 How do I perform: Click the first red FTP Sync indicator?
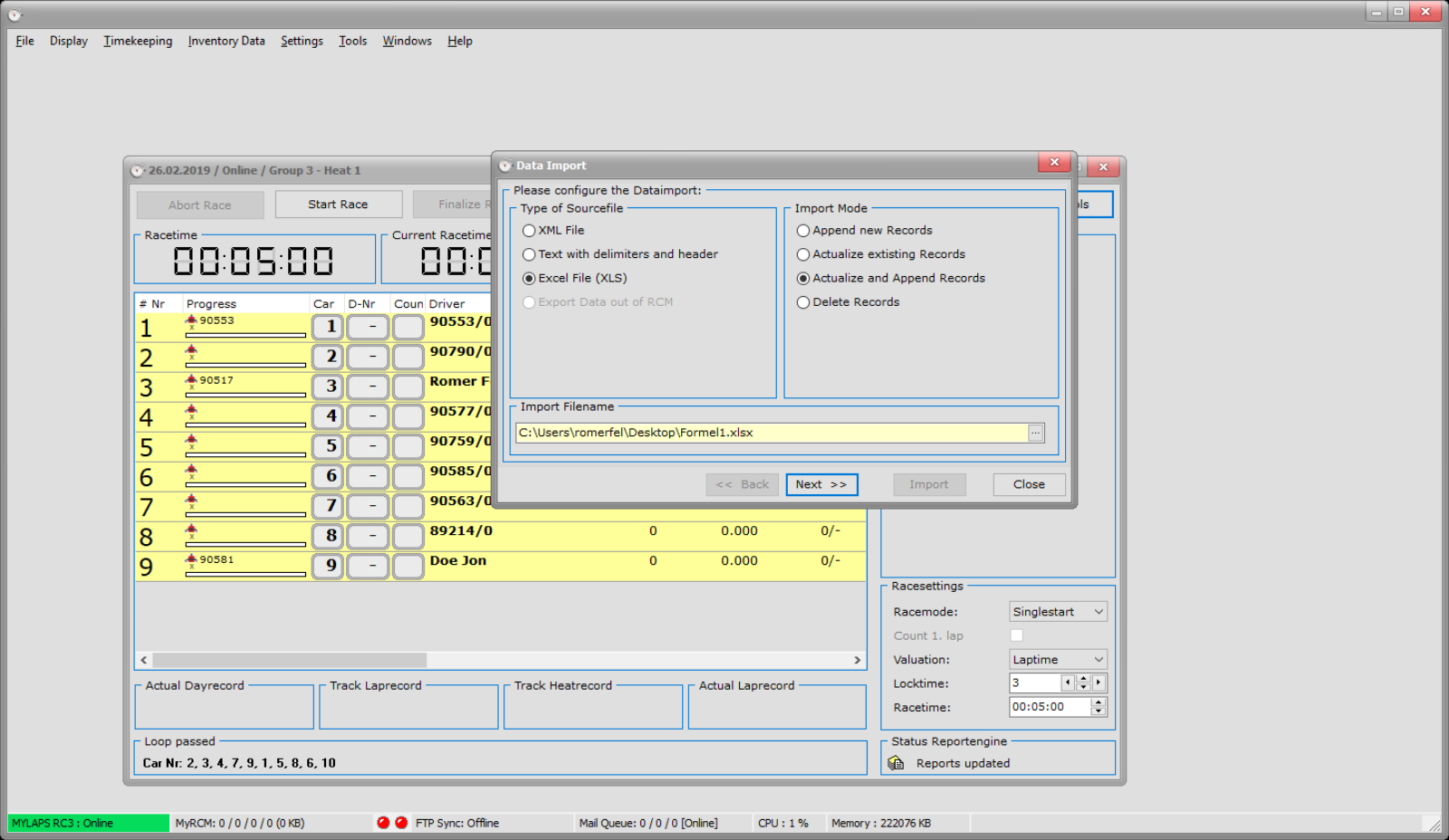coord(383,823)
